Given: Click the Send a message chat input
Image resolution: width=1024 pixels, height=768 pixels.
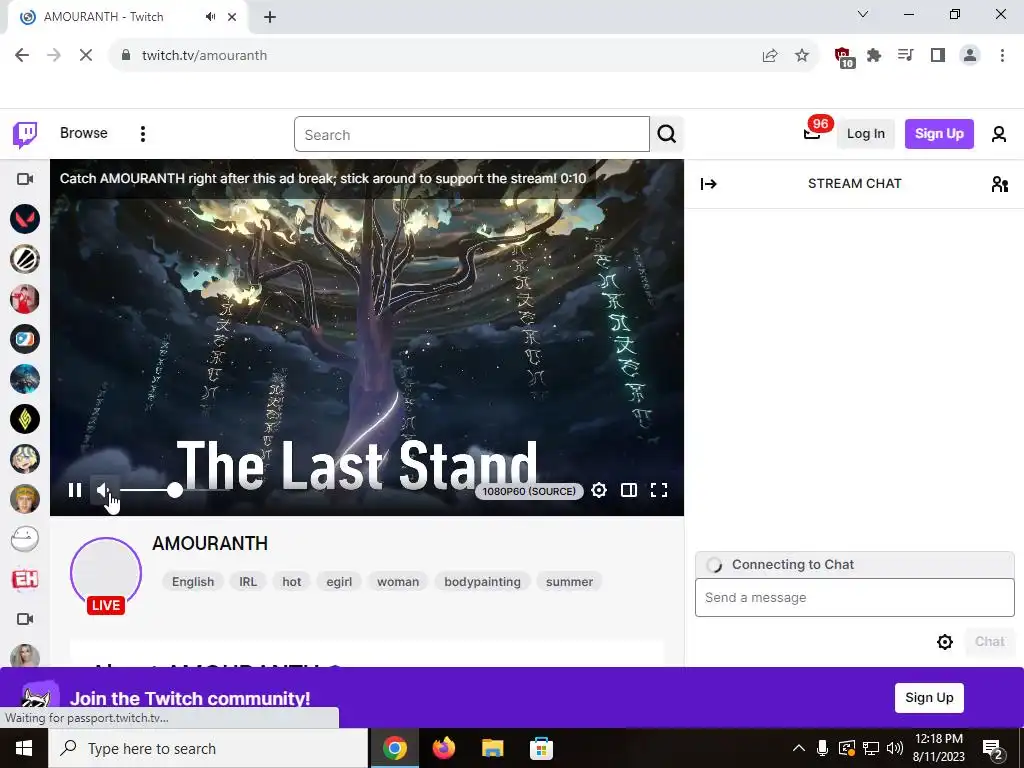Looking at the screenshot, I should (x=855, y=598).
